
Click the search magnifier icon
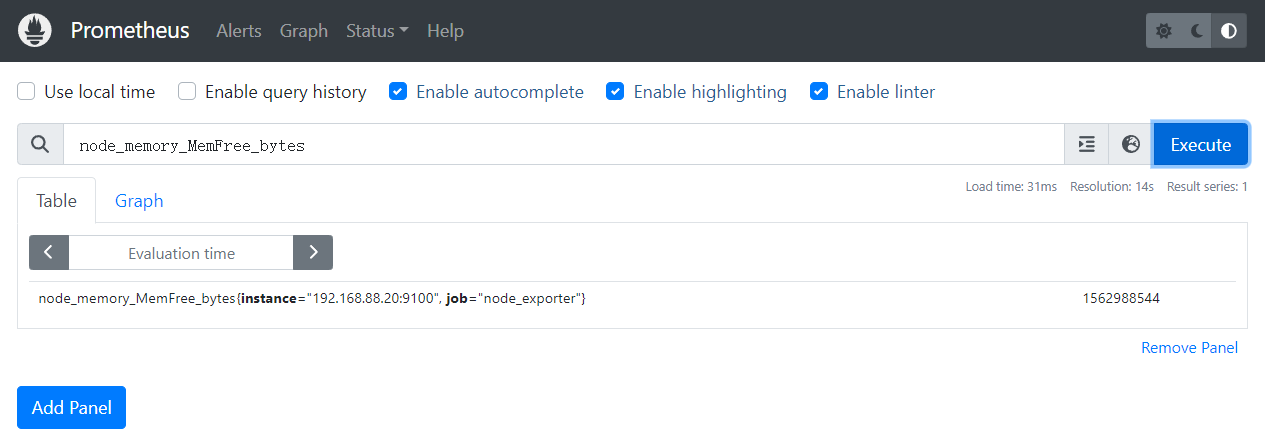pyautogui.click(x=40, y=144)
